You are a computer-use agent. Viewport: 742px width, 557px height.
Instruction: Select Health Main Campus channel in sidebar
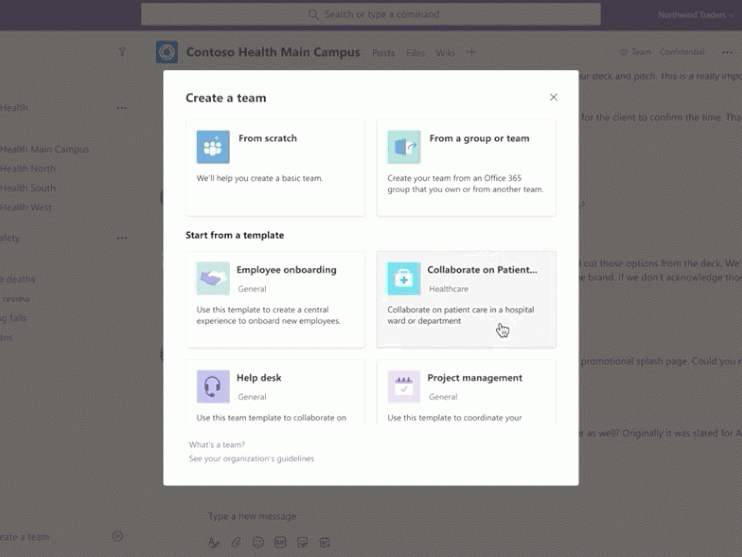(x=44, y=149)
